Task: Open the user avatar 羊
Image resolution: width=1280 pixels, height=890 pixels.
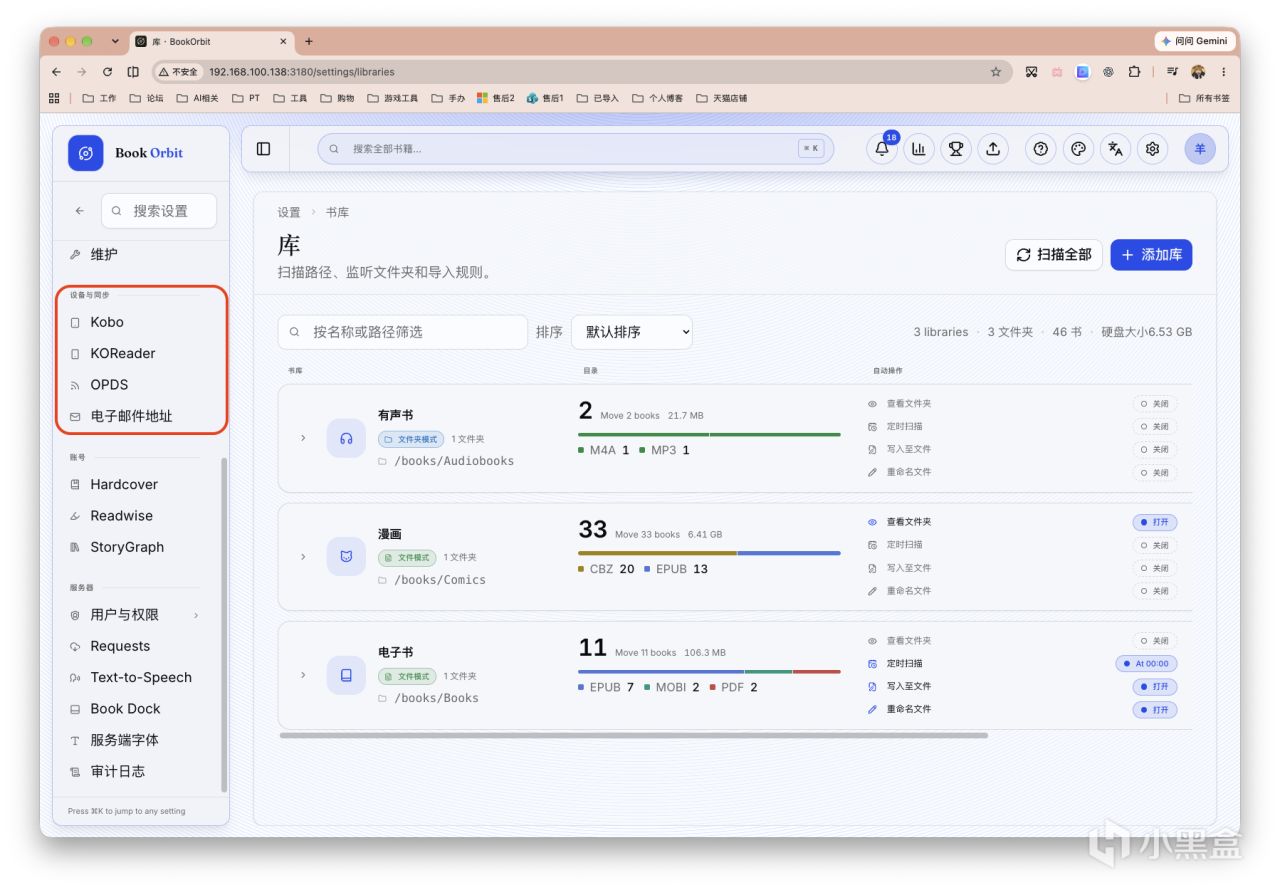Action: pos(1200,149)
